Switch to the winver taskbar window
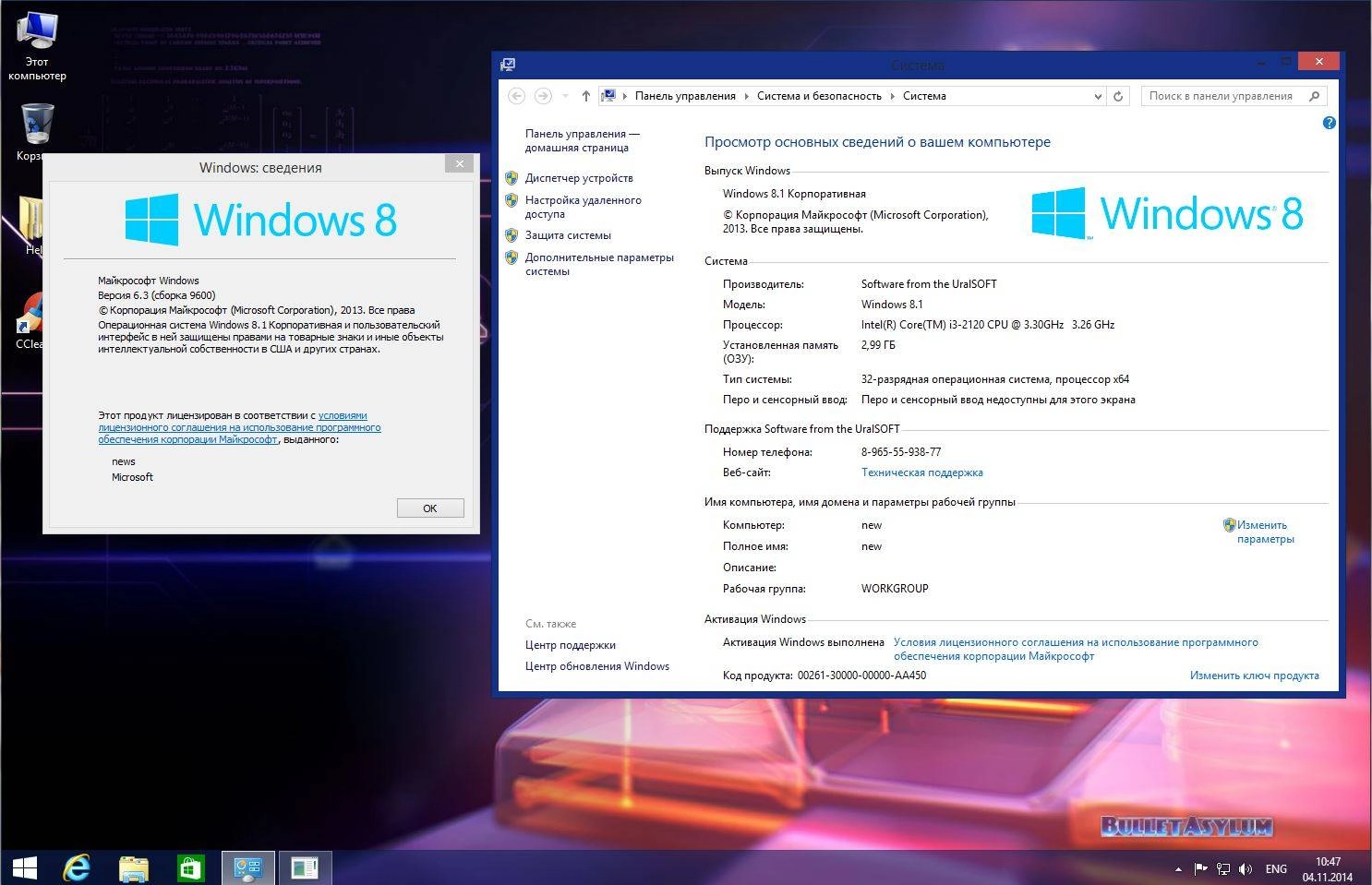The height and width of the screenshot is (885, 1372). coord(305,867)
